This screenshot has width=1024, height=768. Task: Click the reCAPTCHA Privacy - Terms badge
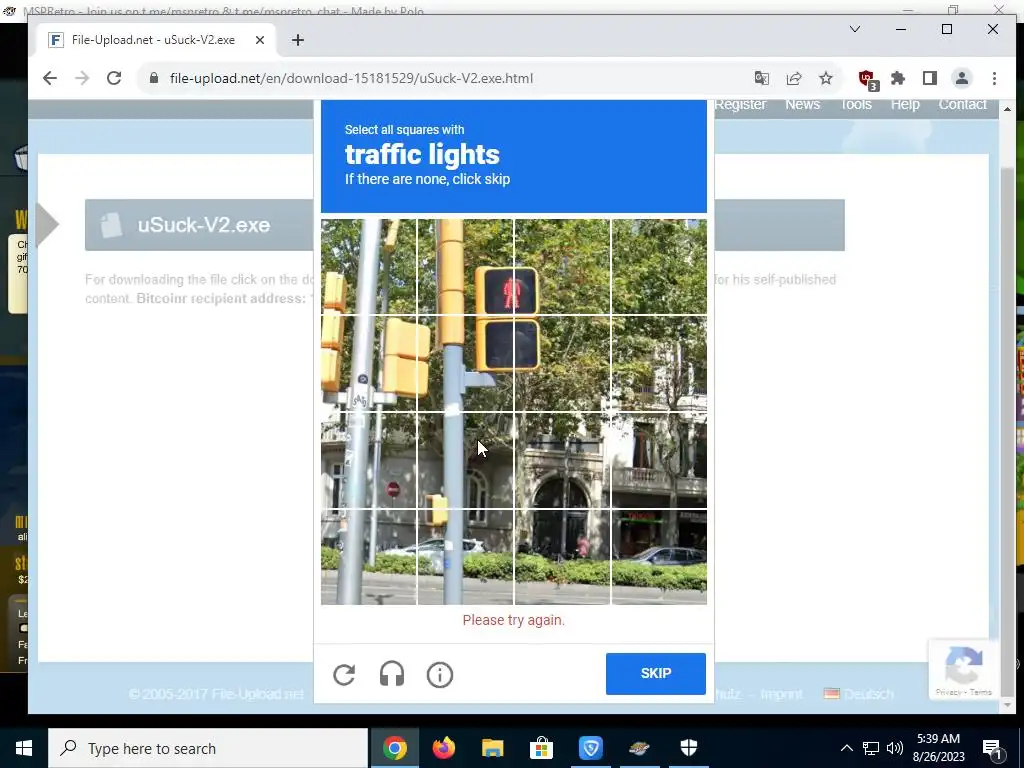964,692
